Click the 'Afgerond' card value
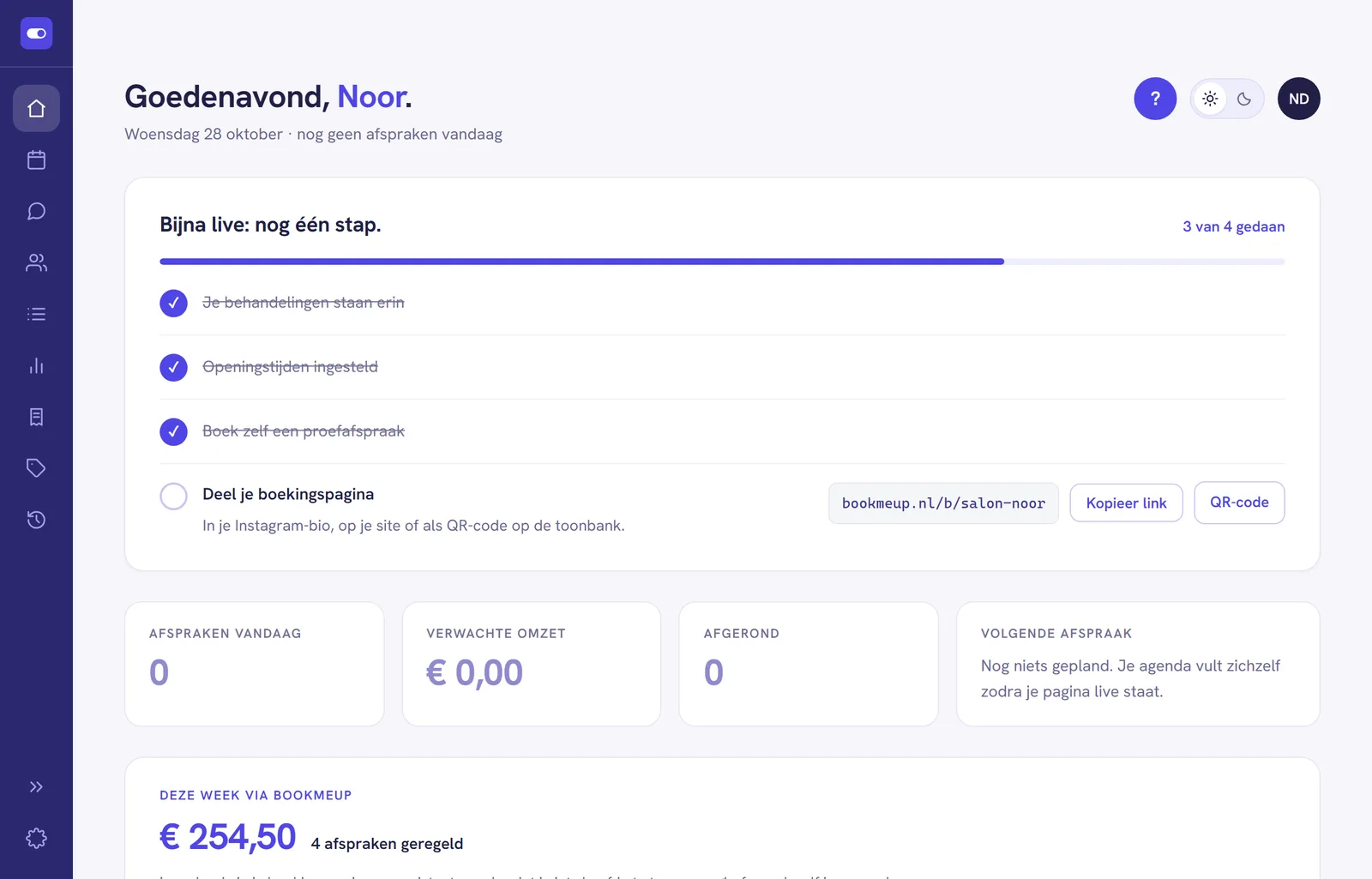This screenshot has width=1372, height=879. (713, 672)
